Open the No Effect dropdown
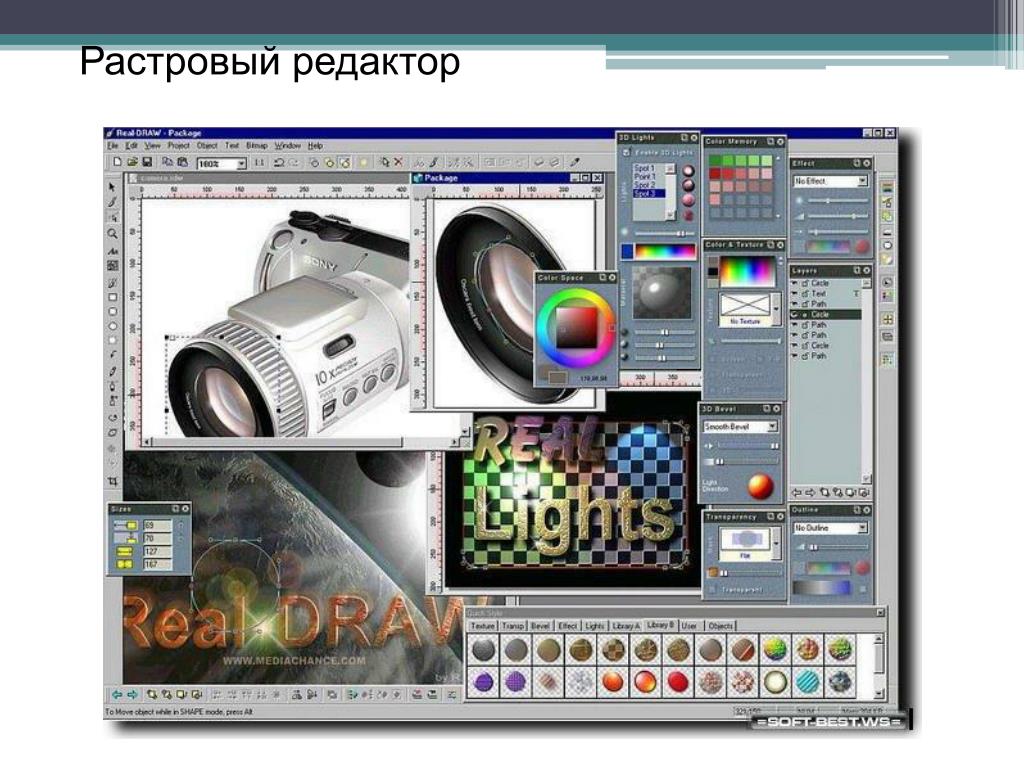The width and height of the screenshot is (1024, 768). click(862, 181)
